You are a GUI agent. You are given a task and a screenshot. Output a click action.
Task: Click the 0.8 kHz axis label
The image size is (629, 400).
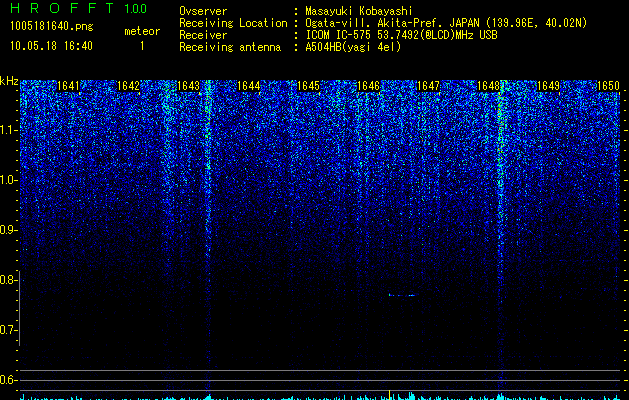coord(8,280)
